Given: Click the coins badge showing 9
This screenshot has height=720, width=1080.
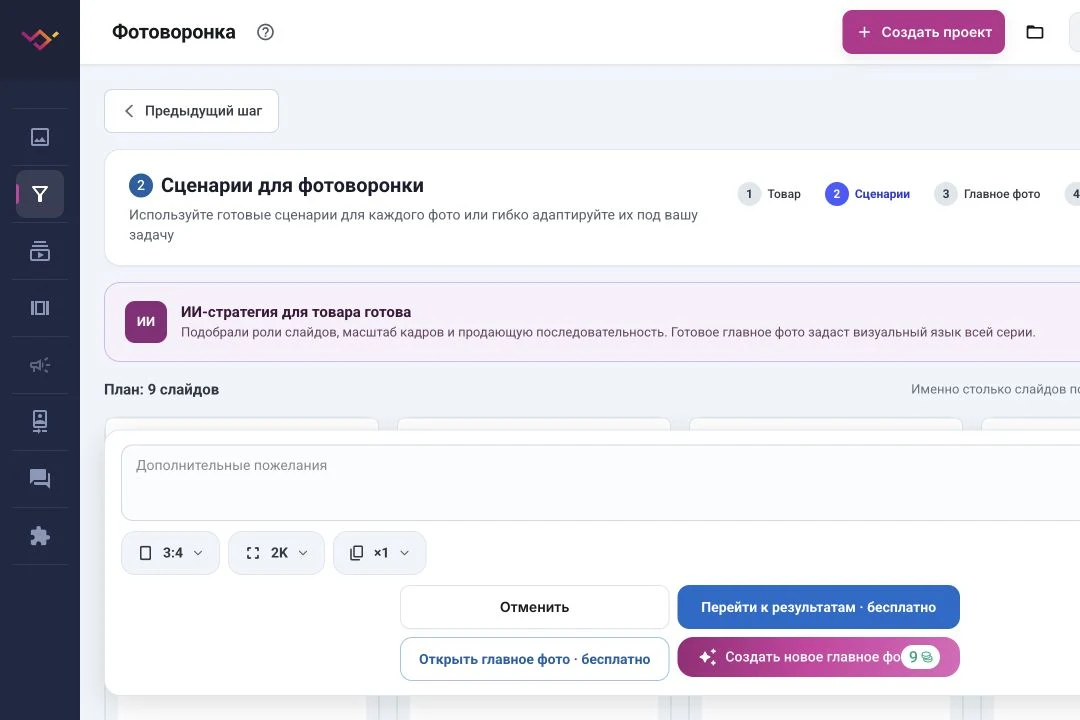Looking at the screenshot, I should 920,657.
